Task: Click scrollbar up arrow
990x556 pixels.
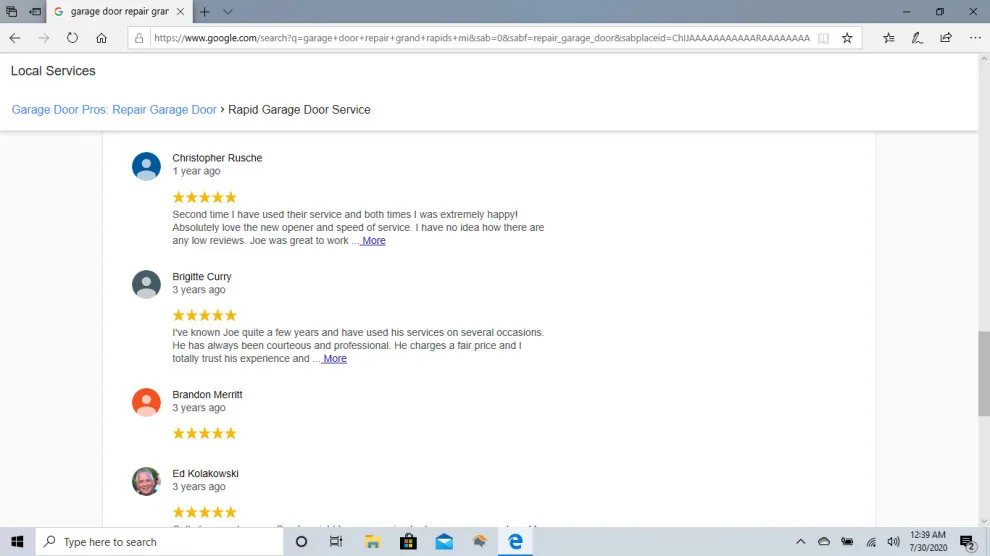Action: (984, 59)
